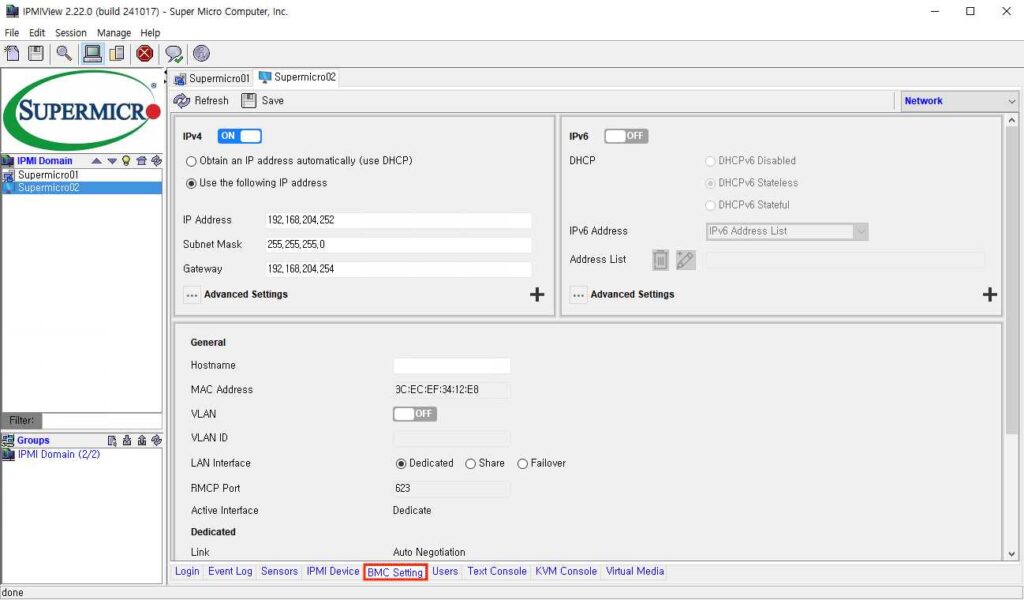Image resolution: width=1024 pixels, height=600 pixels.
Task: Click the refresh icon in IPMI Domain header
Action: pos(156,161)
